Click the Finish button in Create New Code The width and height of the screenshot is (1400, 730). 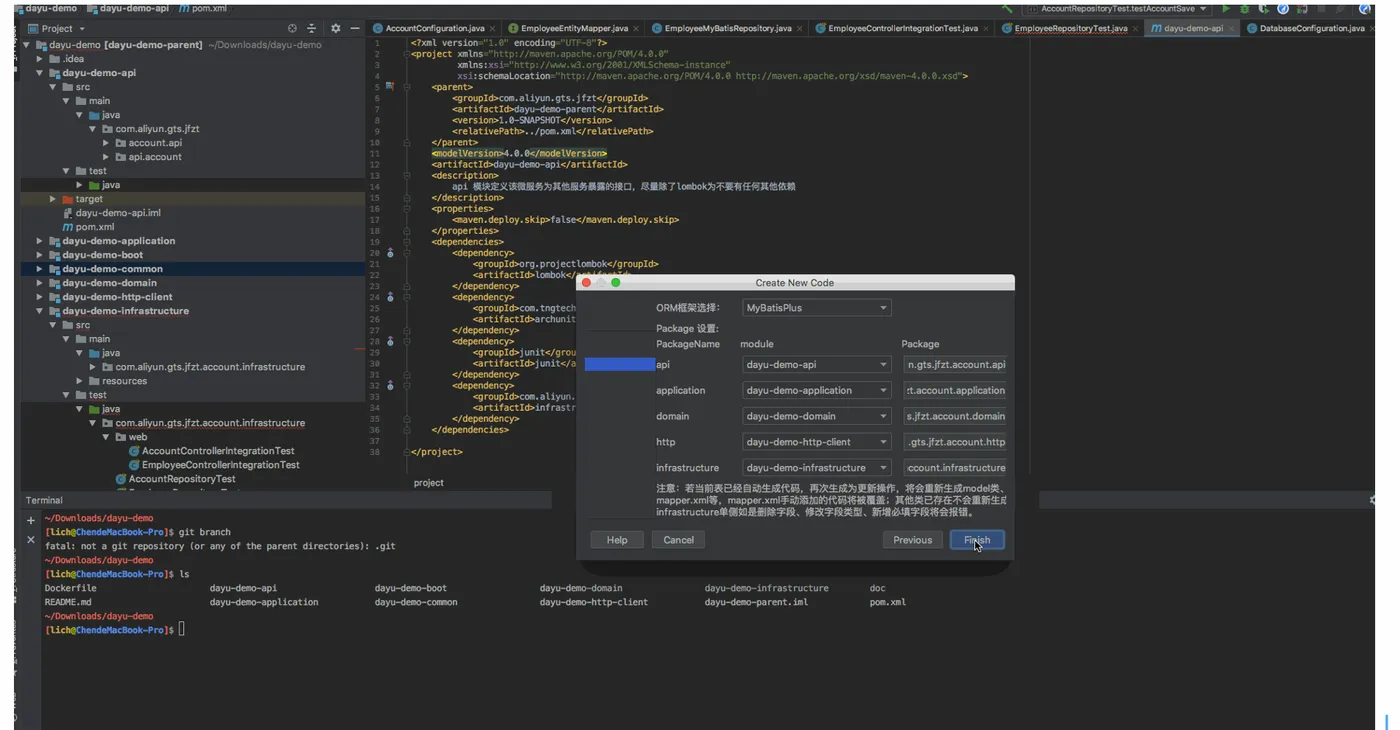[977, 540]
